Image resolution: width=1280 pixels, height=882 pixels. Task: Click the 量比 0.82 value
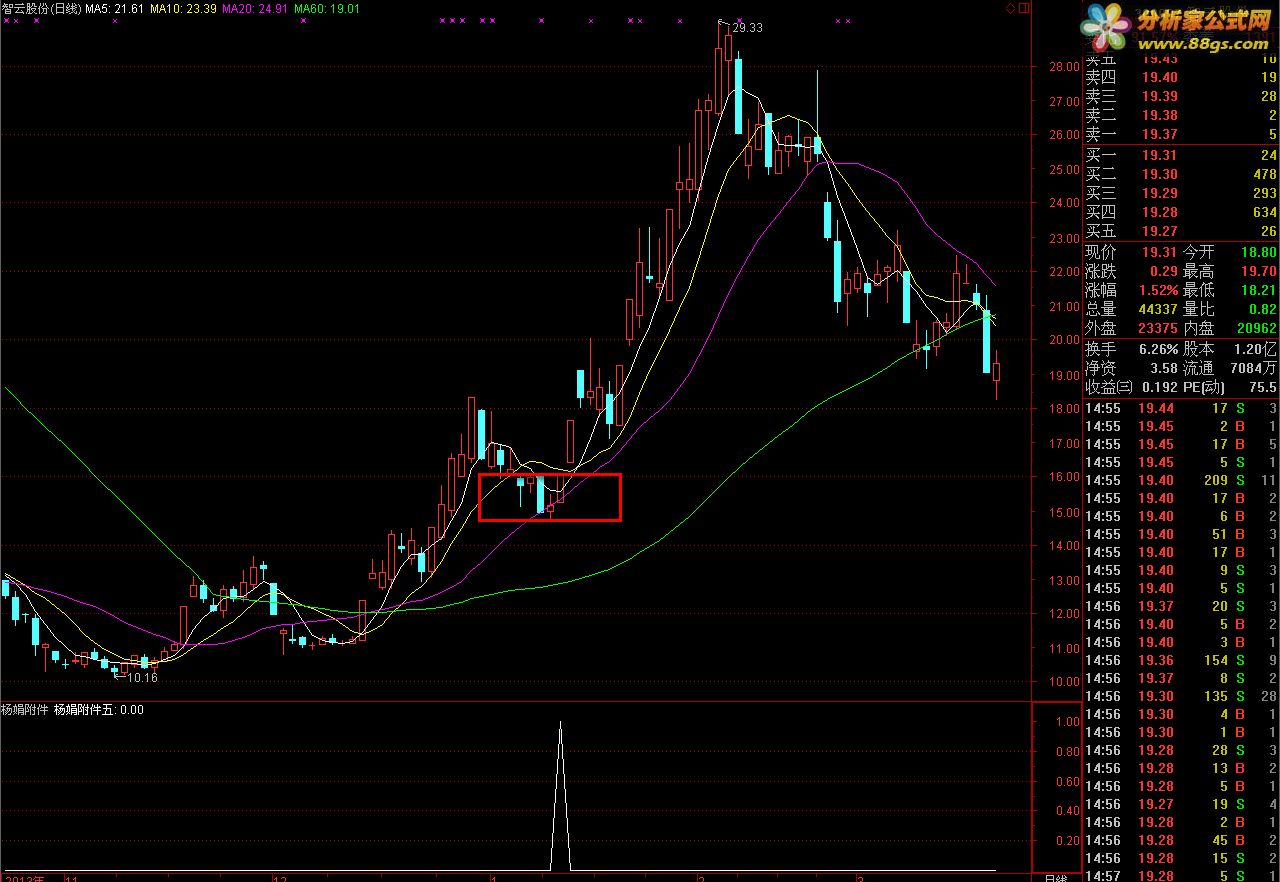click(x=1262, y=309)
